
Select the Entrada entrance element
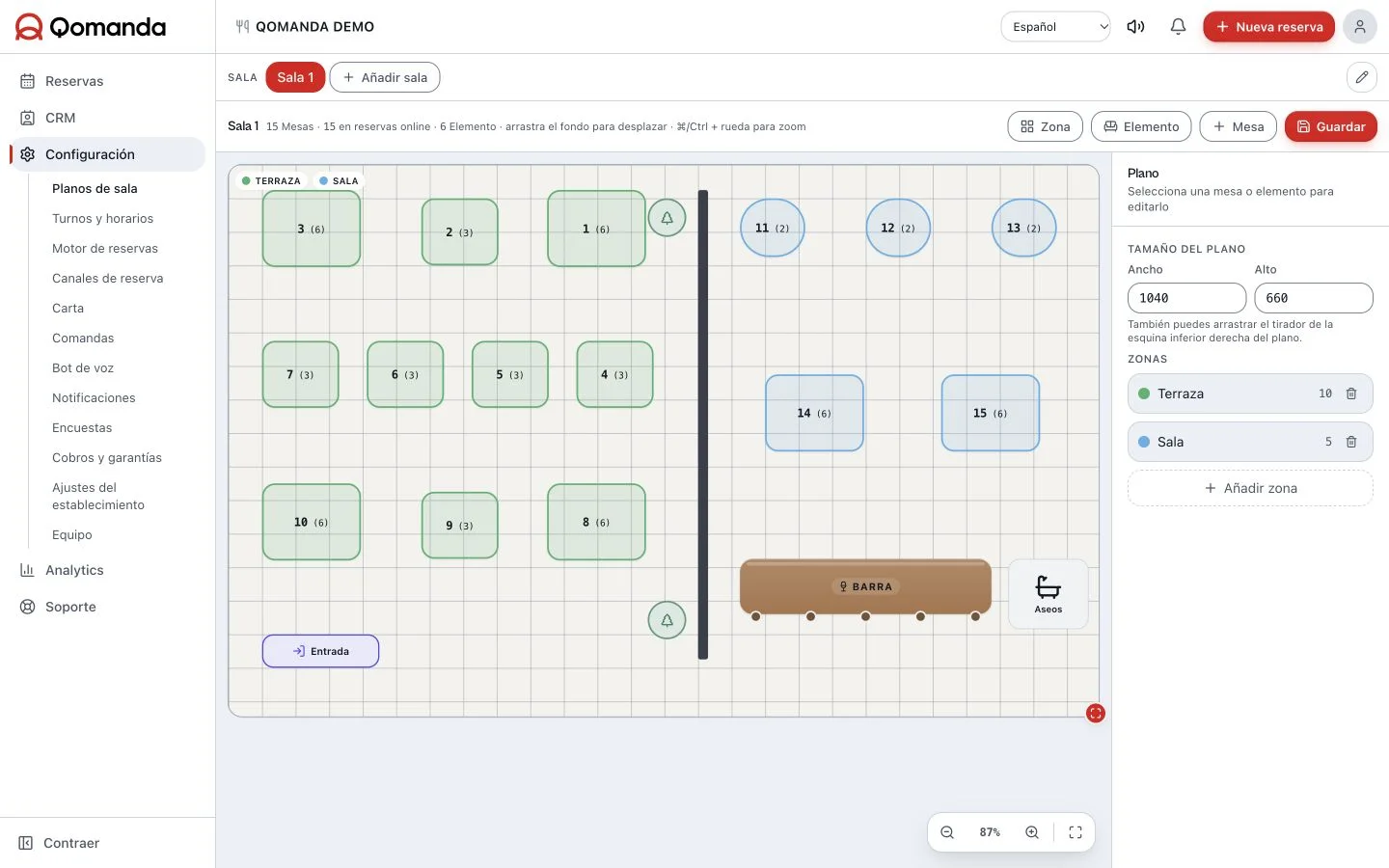[320, 651]
